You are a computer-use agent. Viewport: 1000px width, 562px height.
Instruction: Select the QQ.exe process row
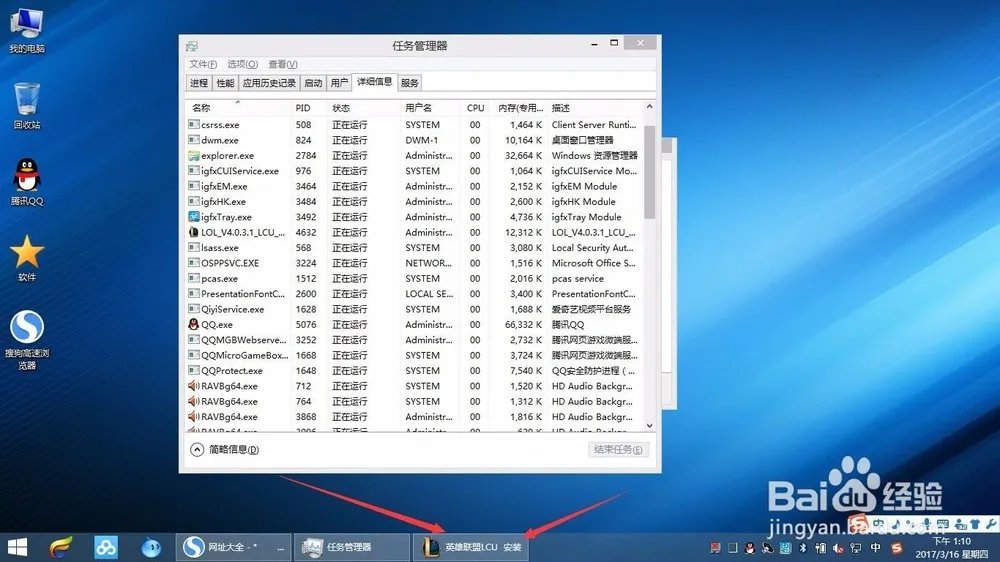(x=414, y=325)
